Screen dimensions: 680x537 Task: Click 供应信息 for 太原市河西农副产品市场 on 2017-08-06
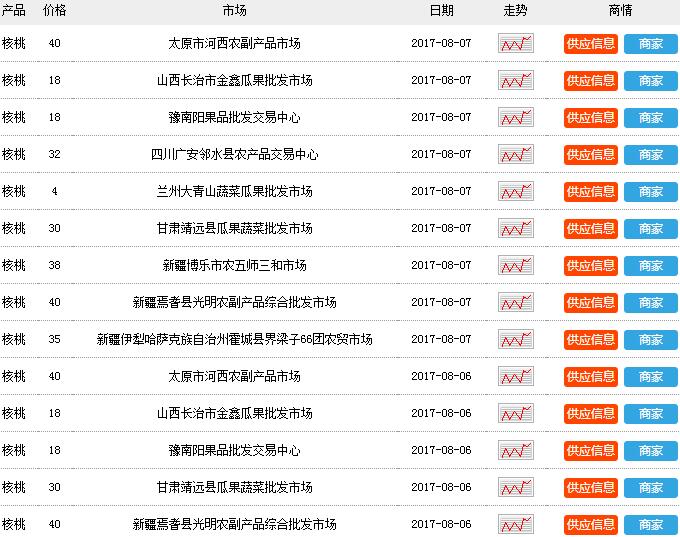click(590, 376)
